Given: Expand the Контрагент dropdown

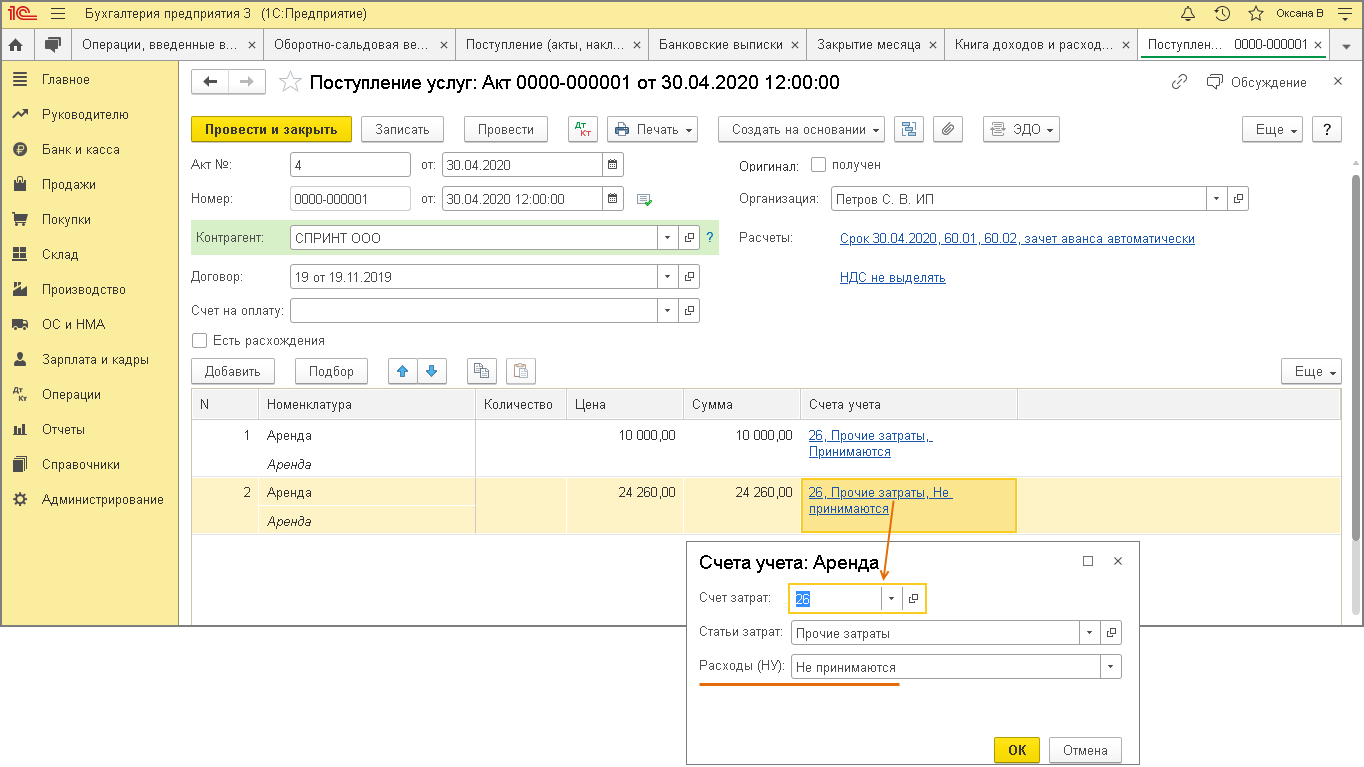Looking at the screenshot, I should point(668,238).
